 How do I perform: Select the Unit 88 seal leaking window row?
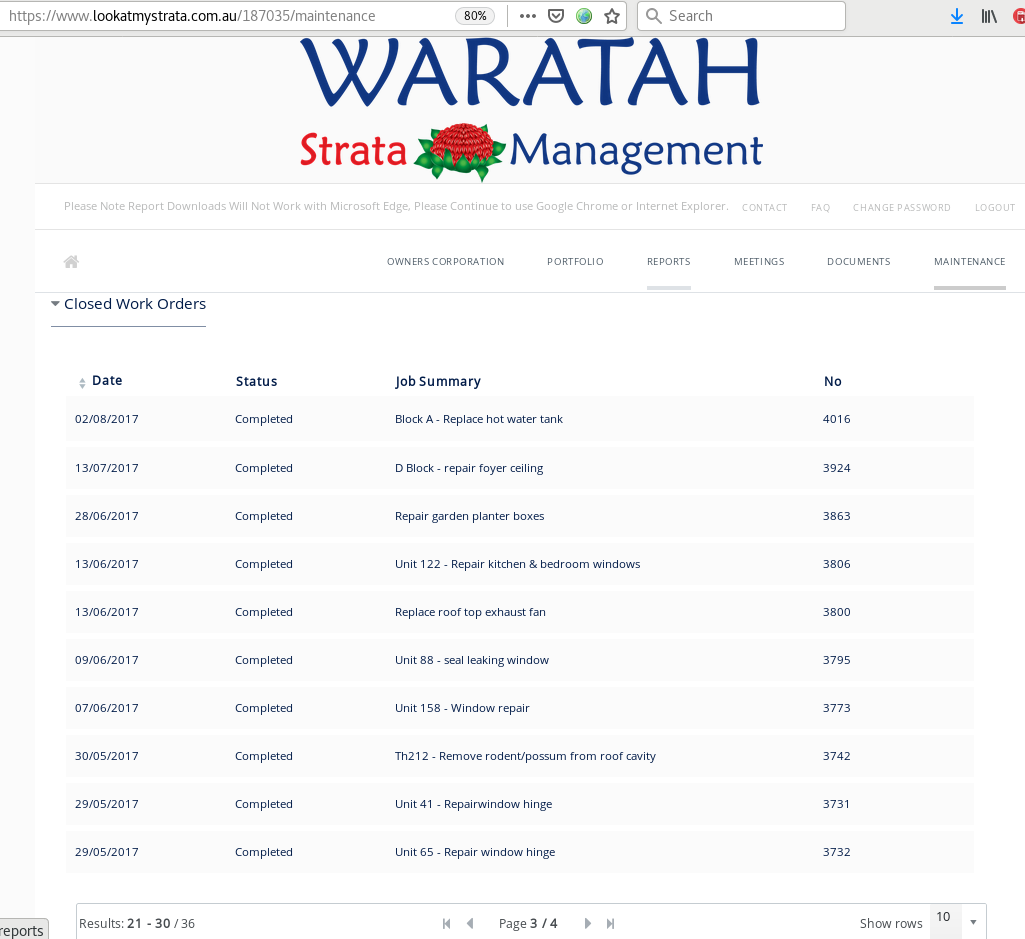pos(520,660)
